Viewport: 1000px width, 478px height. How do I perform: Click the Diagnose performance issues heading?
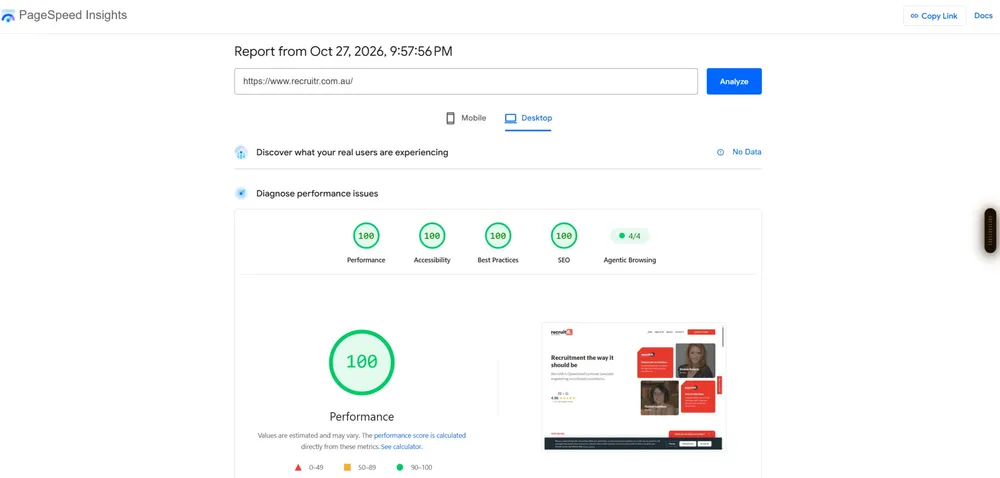(317, 193)
